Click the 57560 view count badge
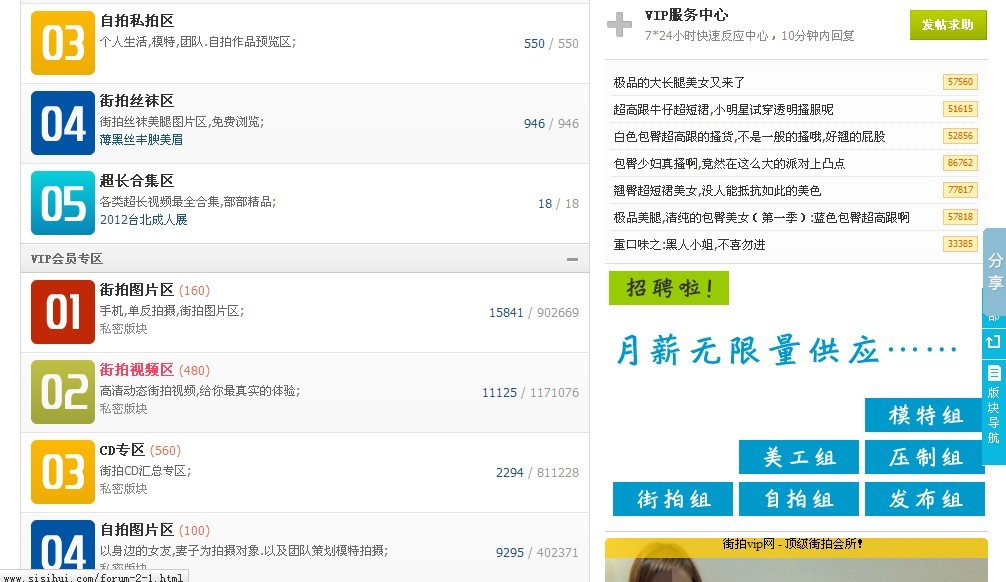 coord(960,82)
